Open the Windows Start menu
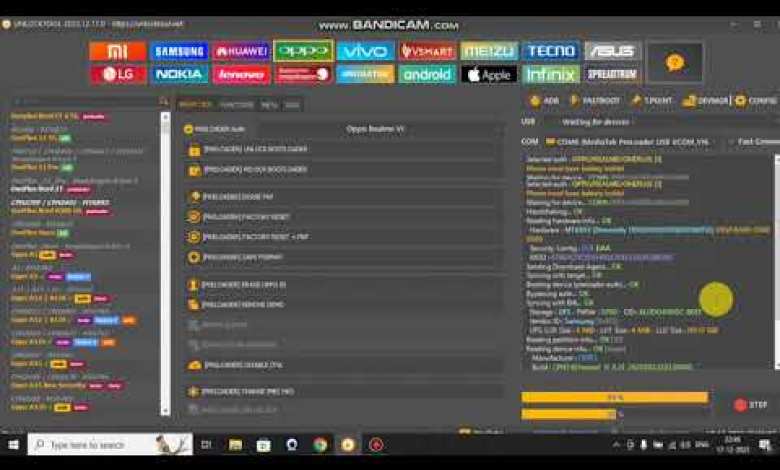This screenshot has width=780, height=470. (x=13, y=444)
